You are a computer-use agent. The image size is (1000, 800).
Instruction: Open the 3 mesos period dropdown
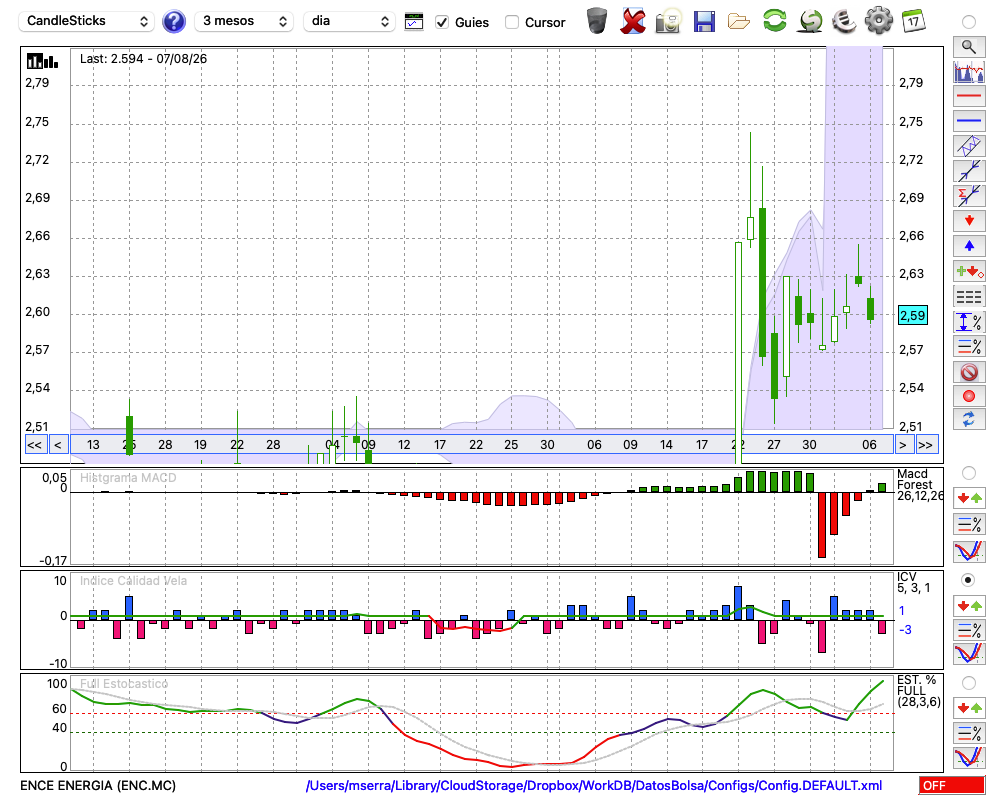pos(244,21)
